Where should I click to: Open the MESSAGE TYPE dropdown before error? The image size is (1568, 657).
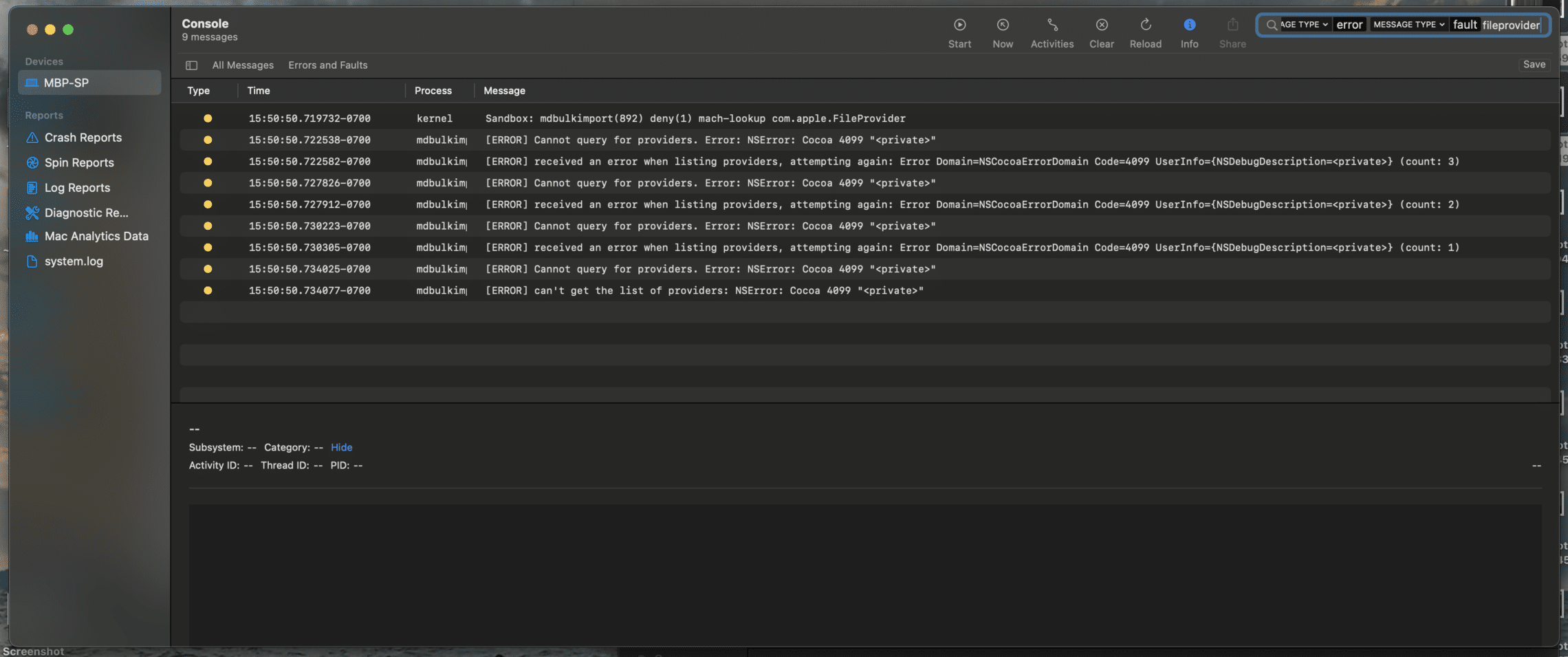pyautogui.click(x=1304, y=25)
